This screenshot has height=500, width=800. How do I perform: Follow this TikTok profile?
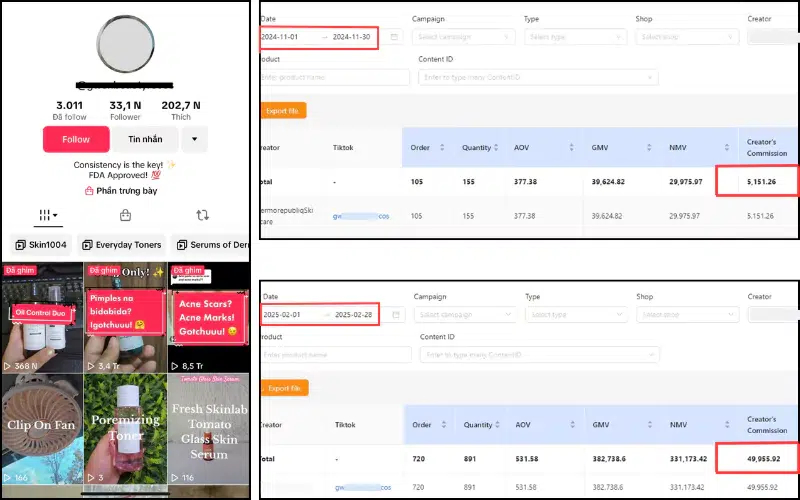[76, 139]
